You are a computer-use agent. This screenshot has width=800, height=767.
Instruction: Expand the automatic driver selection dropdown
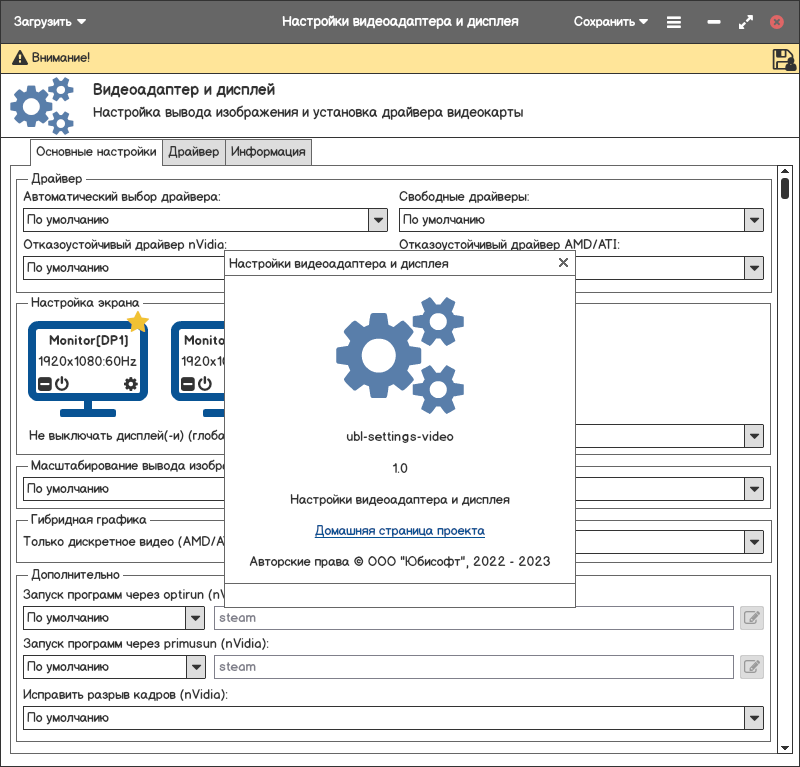pos(378,220)
